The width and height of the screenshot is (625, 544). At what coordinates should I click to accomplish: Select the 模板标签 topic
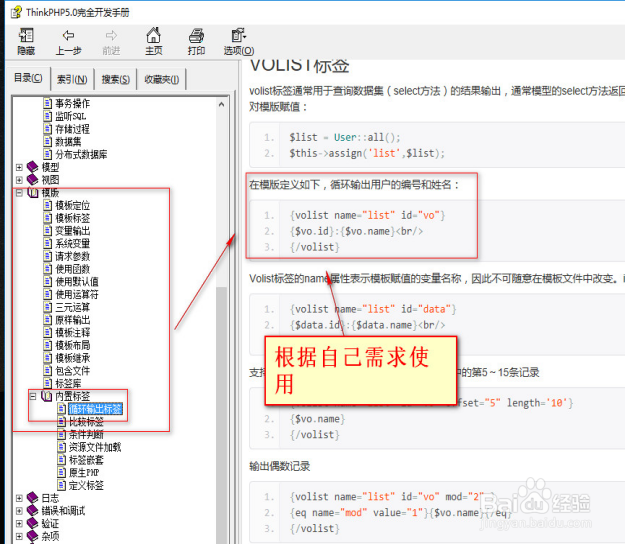click(x=73, y=218)
